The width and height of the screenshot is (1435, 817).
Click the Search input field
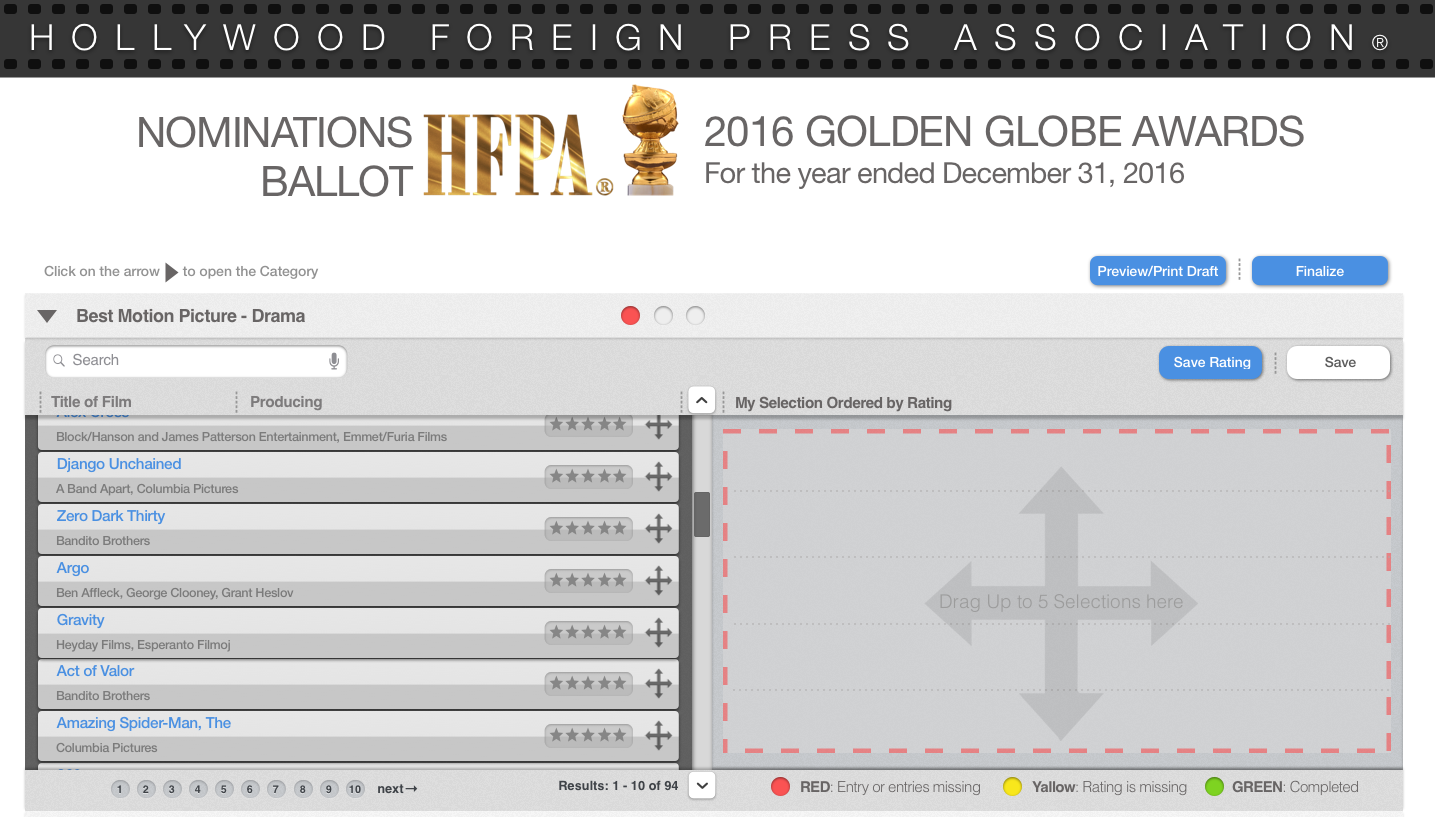195,361
